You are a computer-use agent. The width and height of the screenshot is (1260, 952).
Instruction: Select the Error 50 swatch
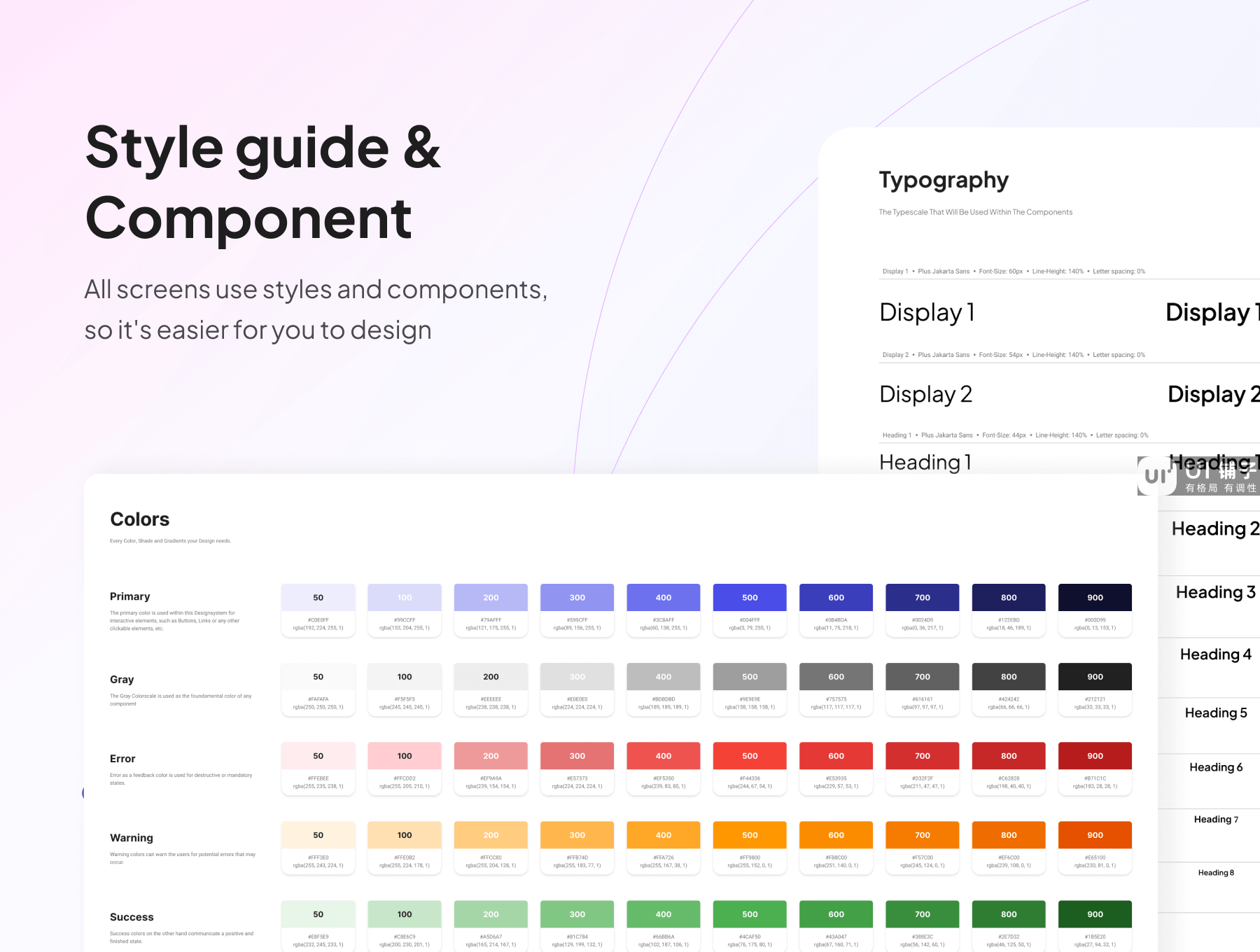(318, 768)
